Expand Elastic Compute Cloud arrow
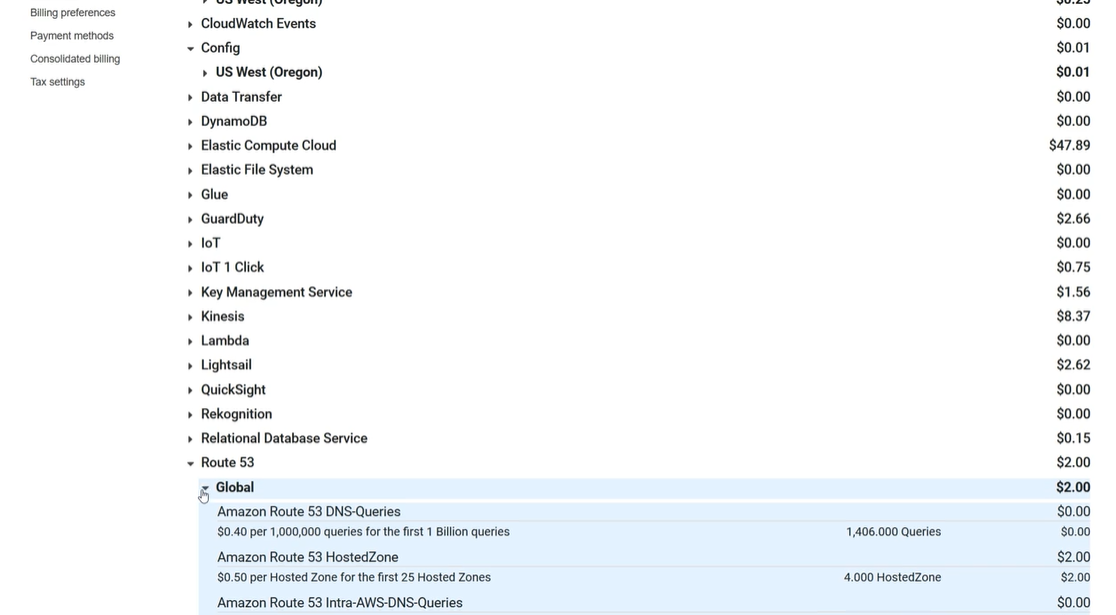The width and height of the screenshot is (1116, 615). click(x=190, y=146)
